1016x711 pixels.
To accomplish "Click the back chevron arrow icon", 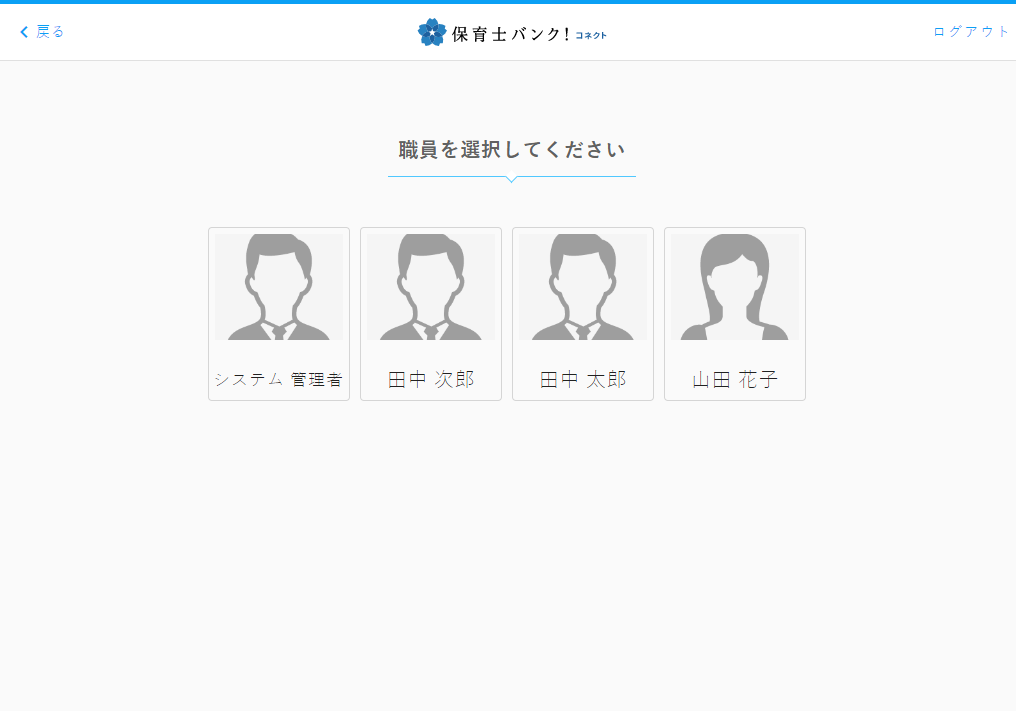I will click(x=24, y=32).
